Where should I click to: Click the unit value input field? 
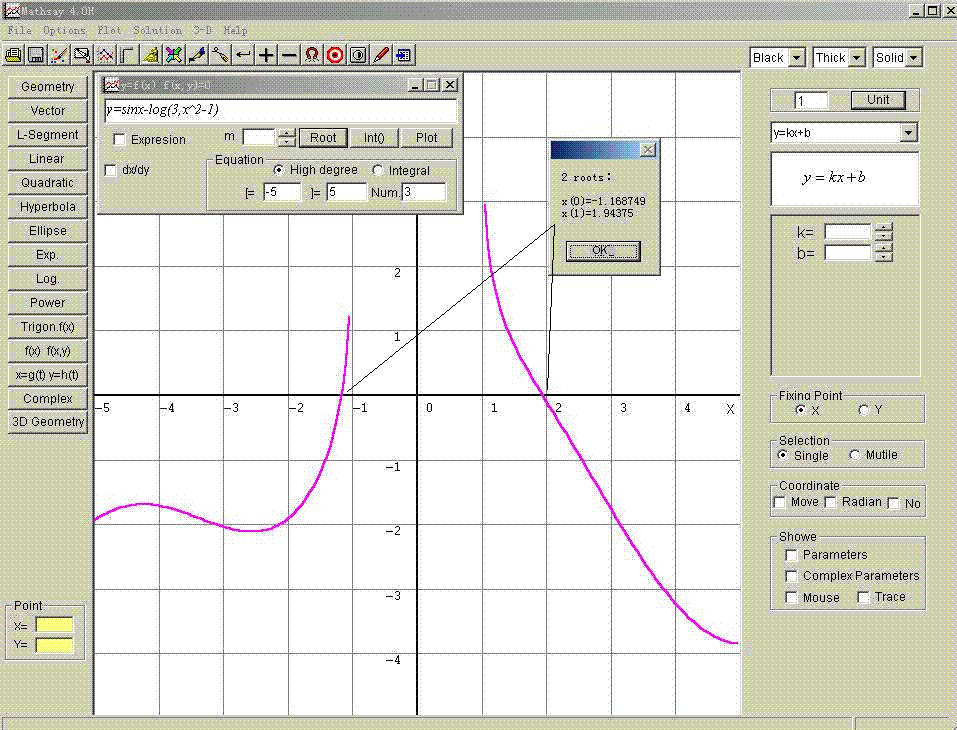[811, 101]
